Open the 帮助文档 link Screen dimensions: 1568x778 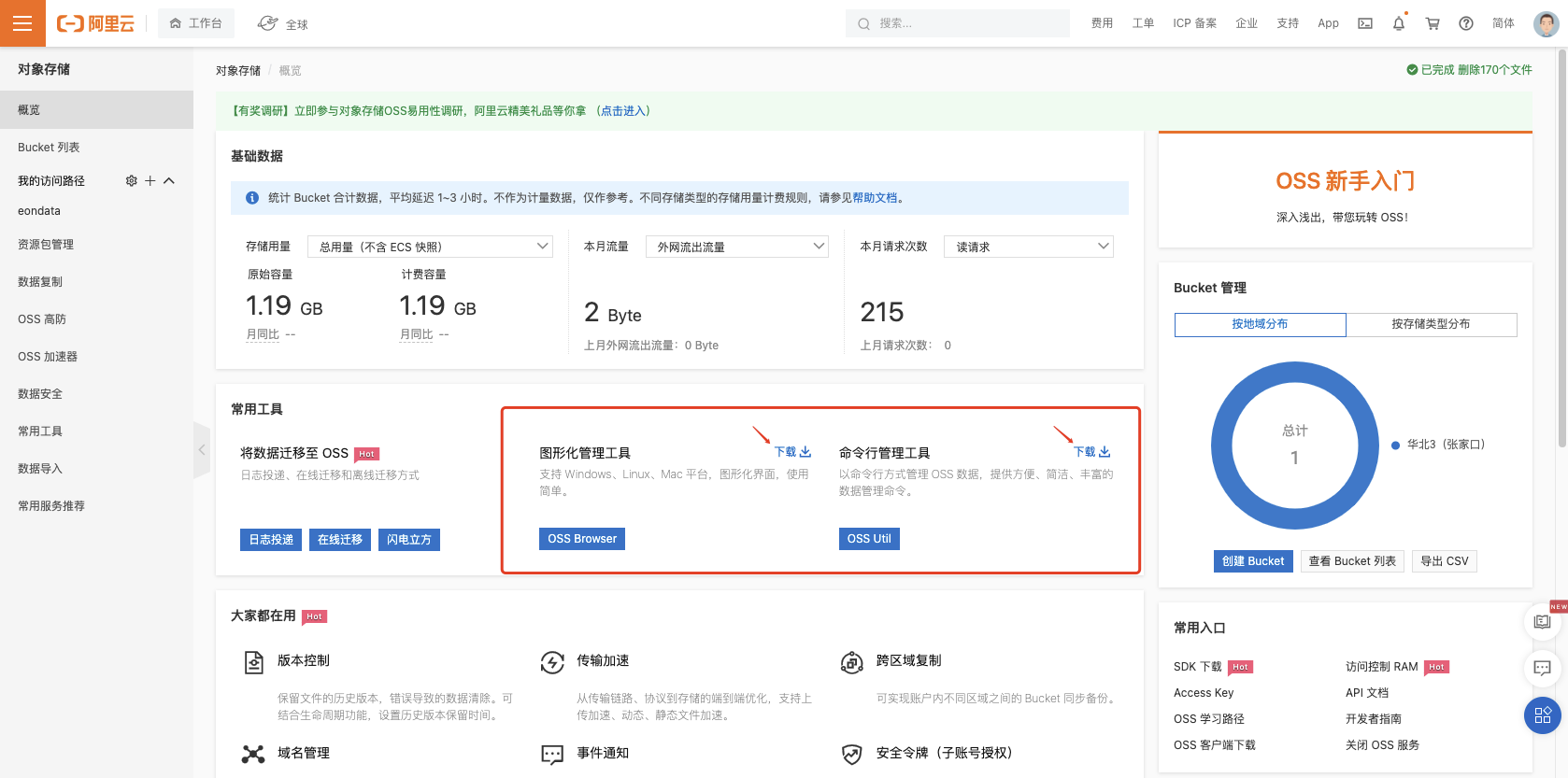[875, 198]
